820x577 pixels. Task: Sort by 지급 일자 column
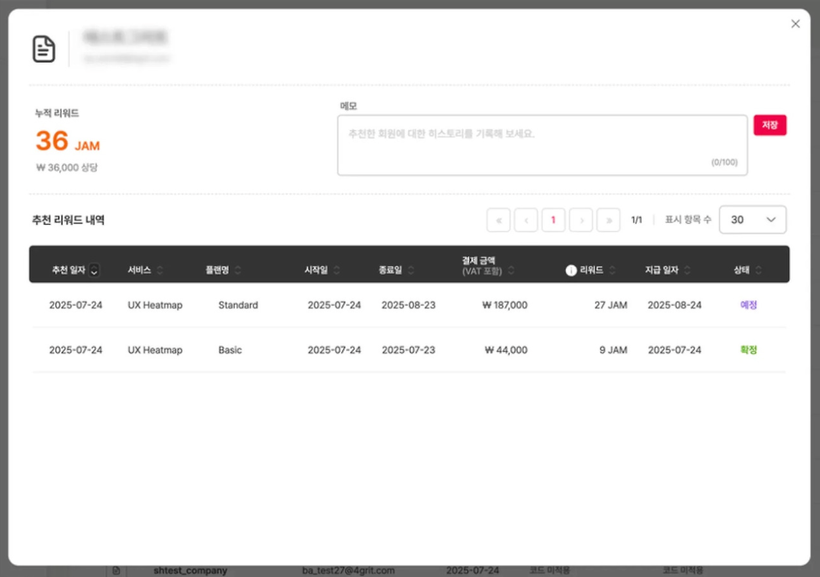[x=687, y=270]
